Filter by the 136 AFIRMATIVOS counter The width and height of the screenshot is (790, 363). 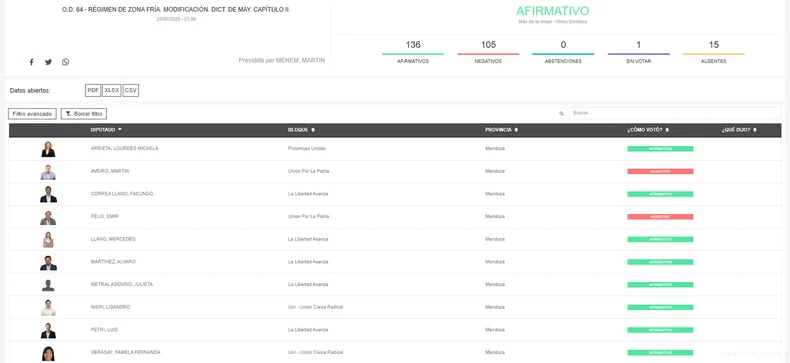[413, 52]
